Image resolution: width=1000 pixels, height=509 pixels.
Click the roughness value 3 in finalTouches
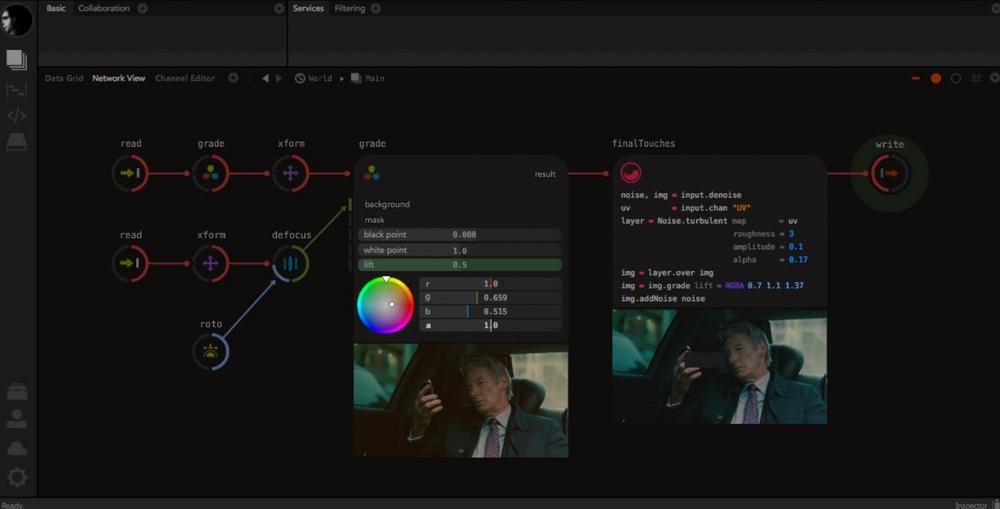click(x=791, y=234)
